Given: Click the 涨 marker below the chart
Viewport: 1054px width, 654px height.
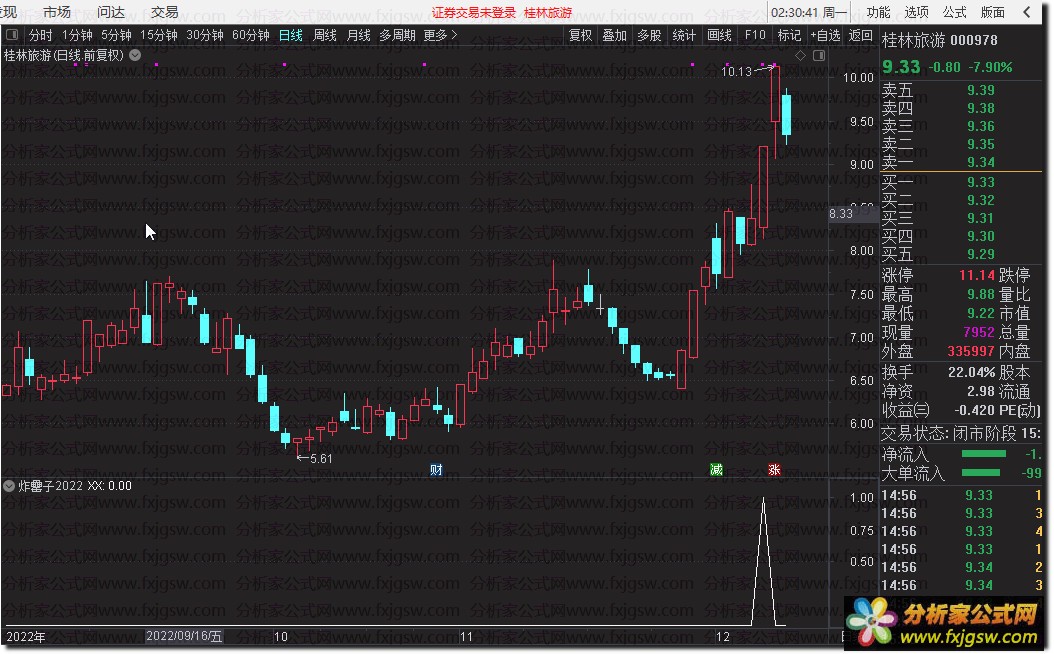Looking at the screenshot, I should [774, 470].
